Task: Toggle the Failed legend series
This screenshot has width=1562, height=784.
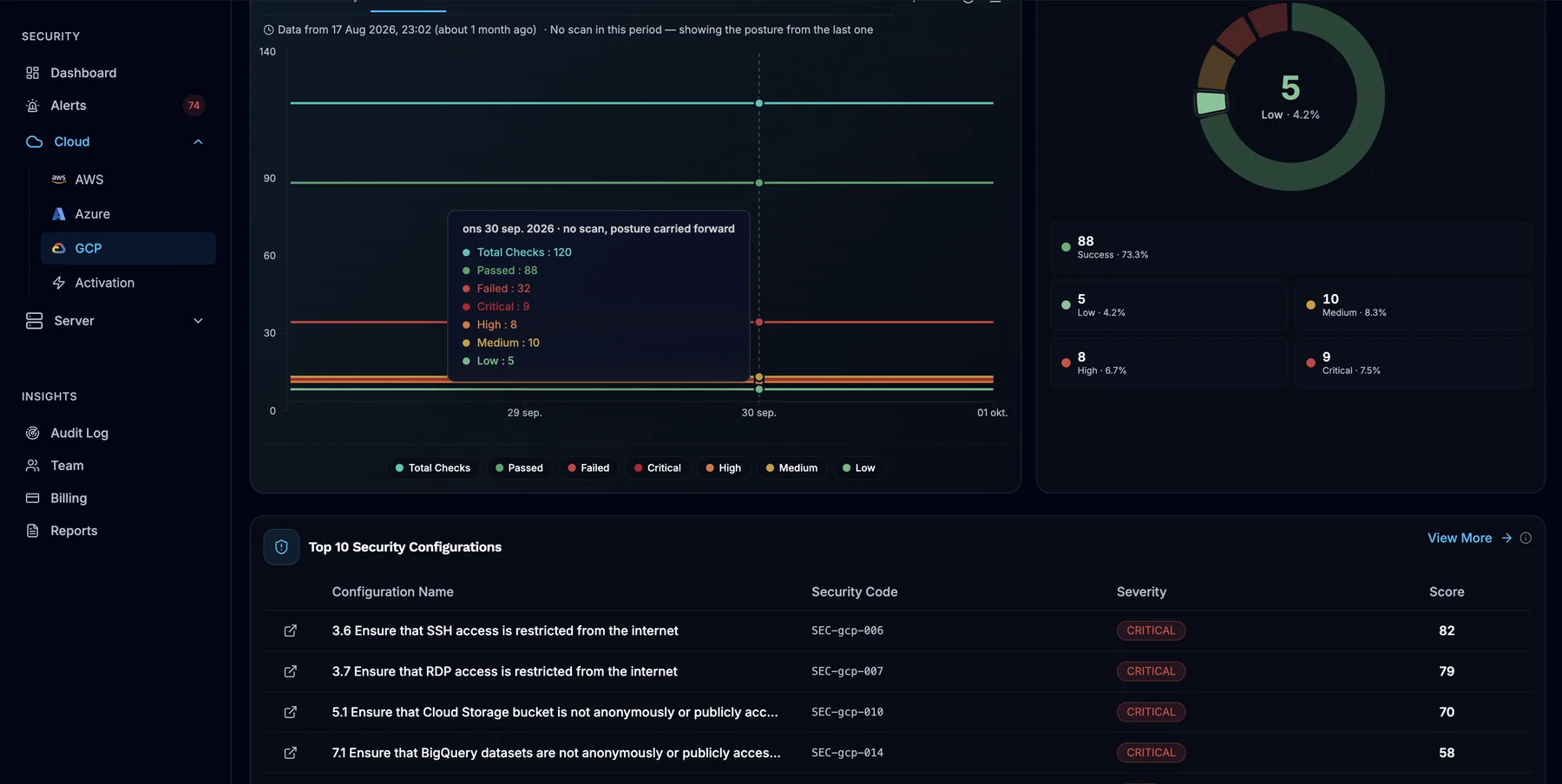Action: pyautogui.click(x=588, y=467)
